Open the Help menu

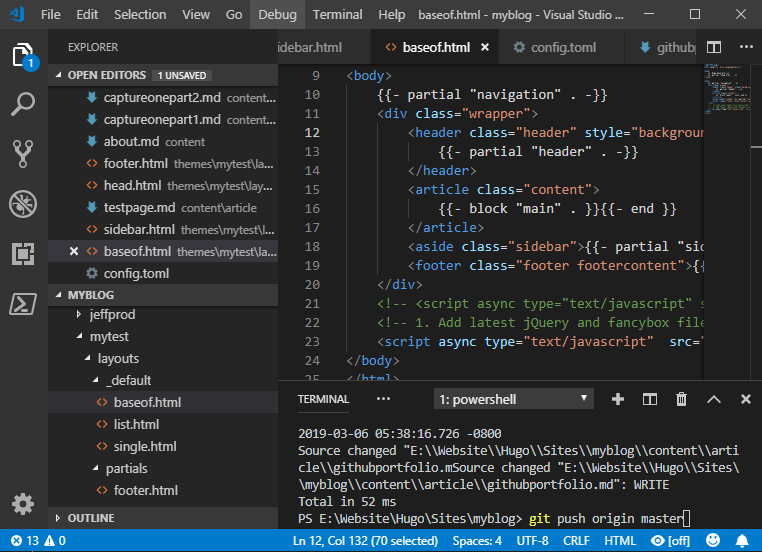(392, 15)
